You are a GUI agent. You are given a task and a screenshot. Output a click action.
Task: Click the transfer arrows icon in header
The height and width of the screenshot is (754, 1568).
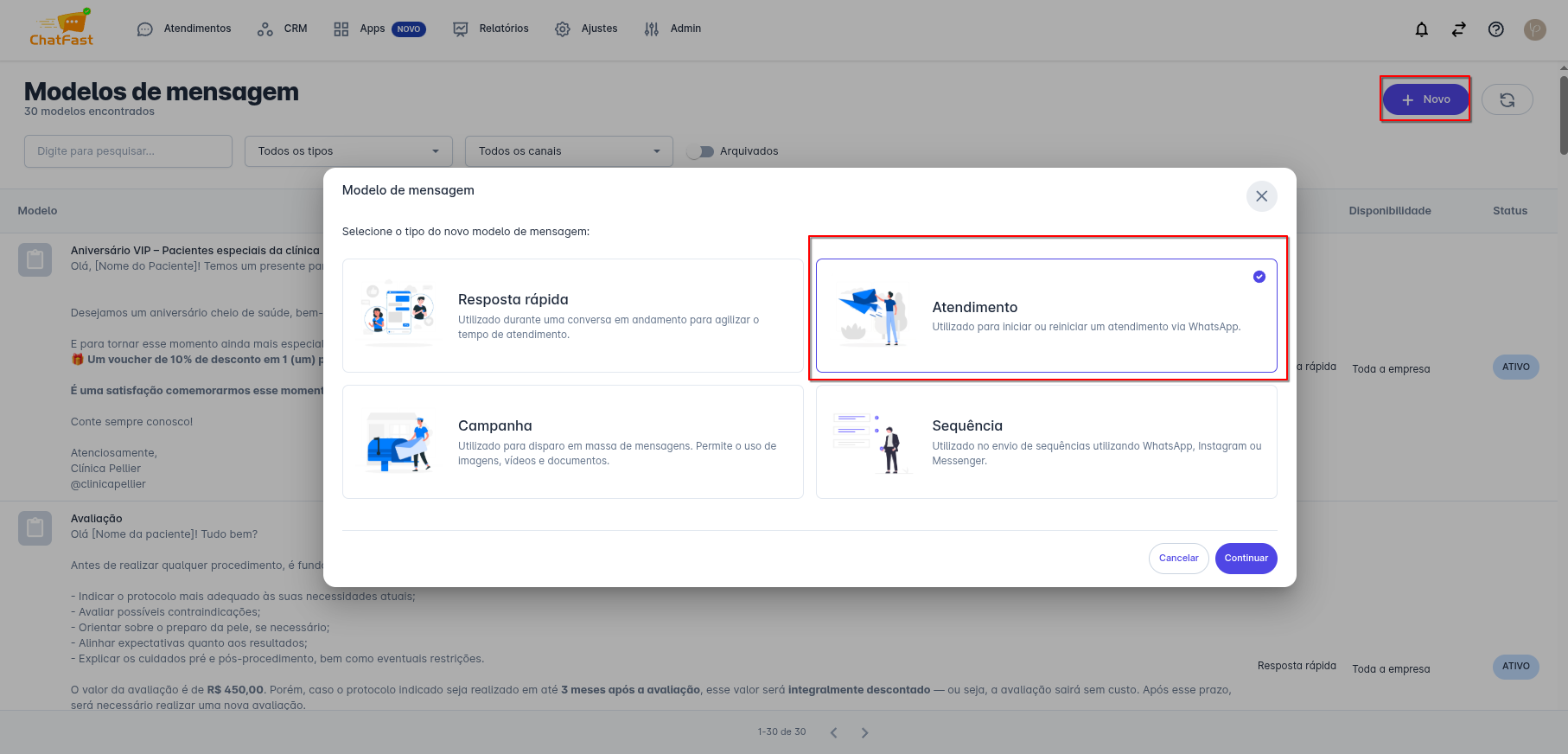[x=1458, y=29]
